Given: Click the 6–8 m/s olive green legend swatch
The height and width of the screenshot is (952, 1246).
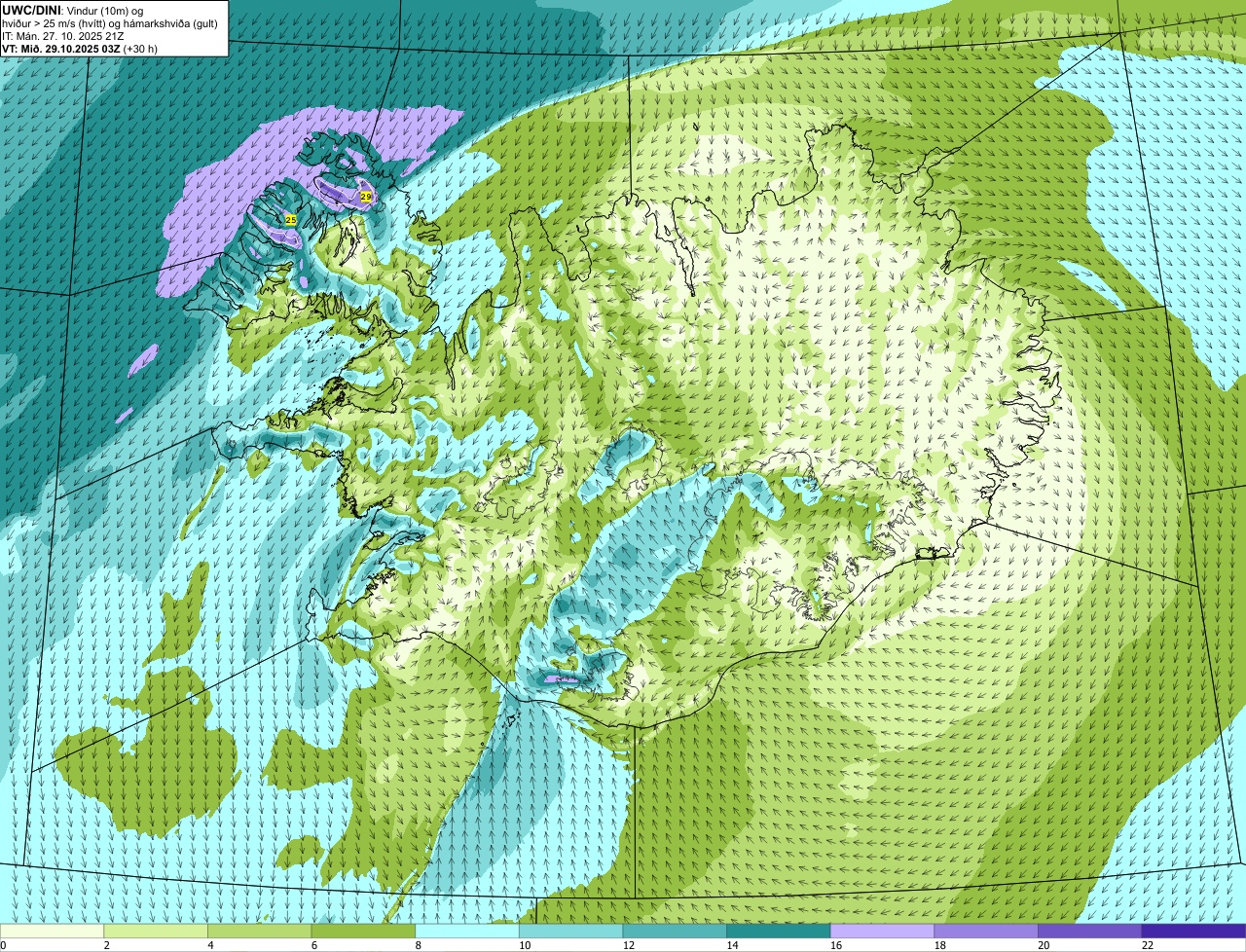Looking at the screenshot, I should tap(363, 932).
